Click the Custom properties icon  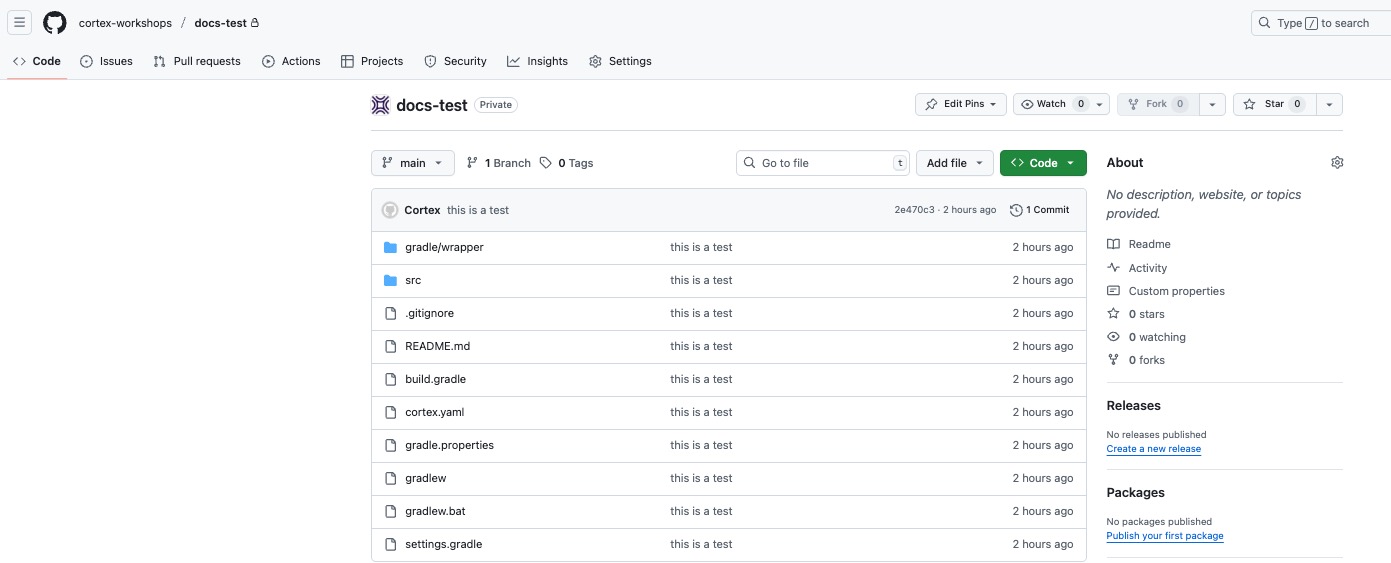click(1114, 291)
